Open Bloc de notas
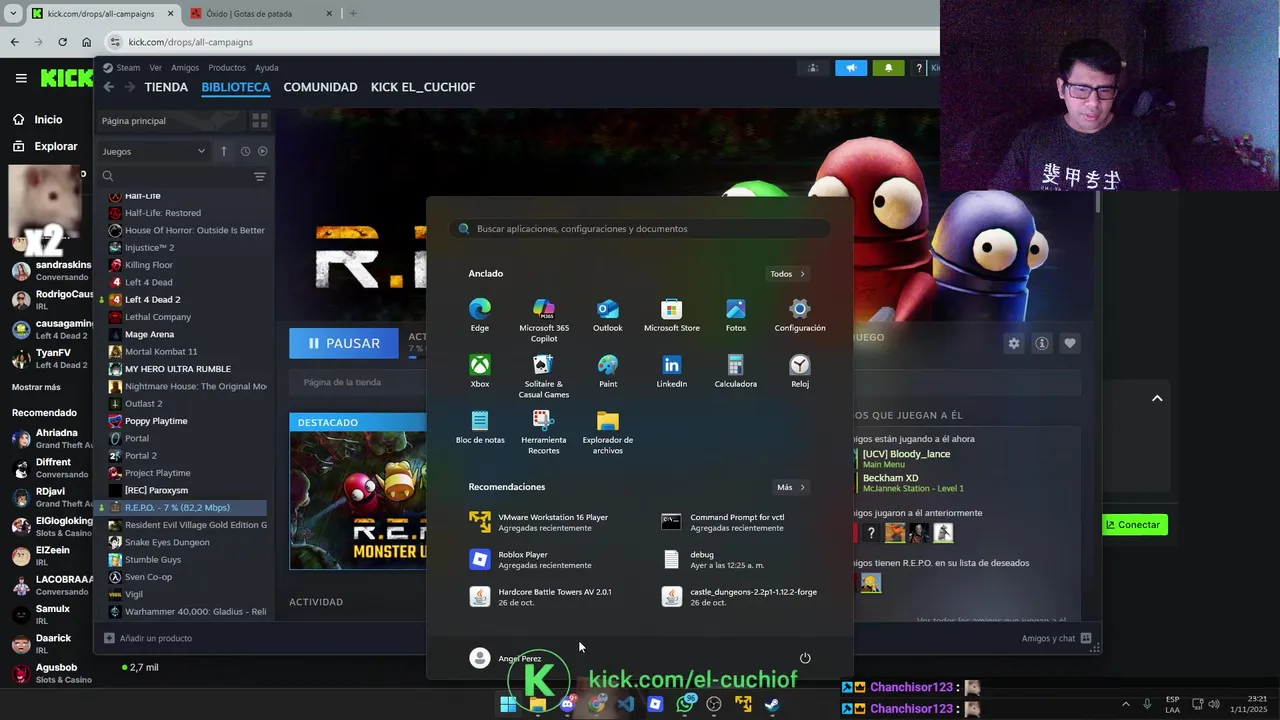The image size is (1280, 720). click(x=480, y=426)
